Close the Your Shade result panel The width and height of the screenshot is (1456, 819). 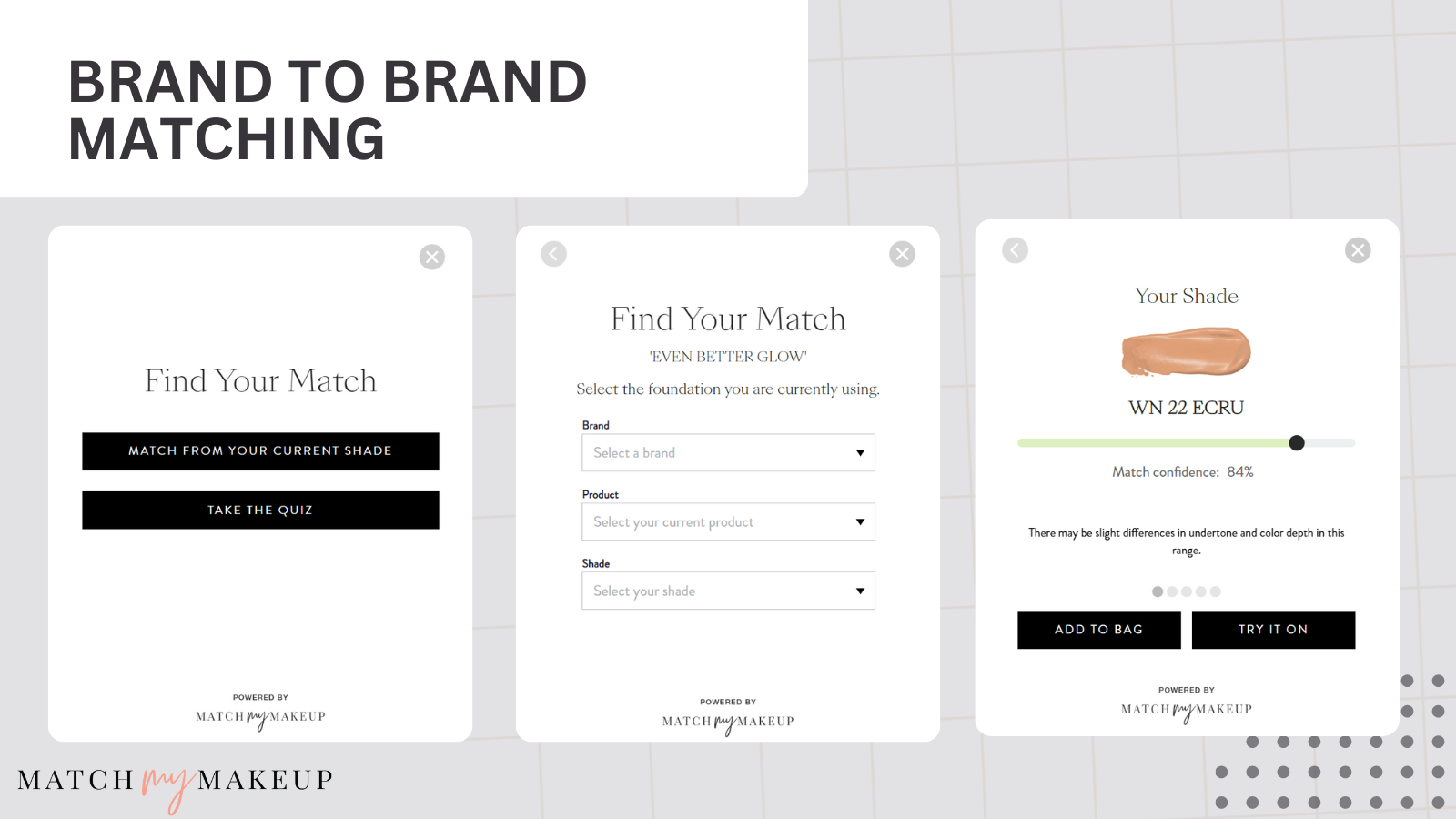click(x=1358, y=250)
